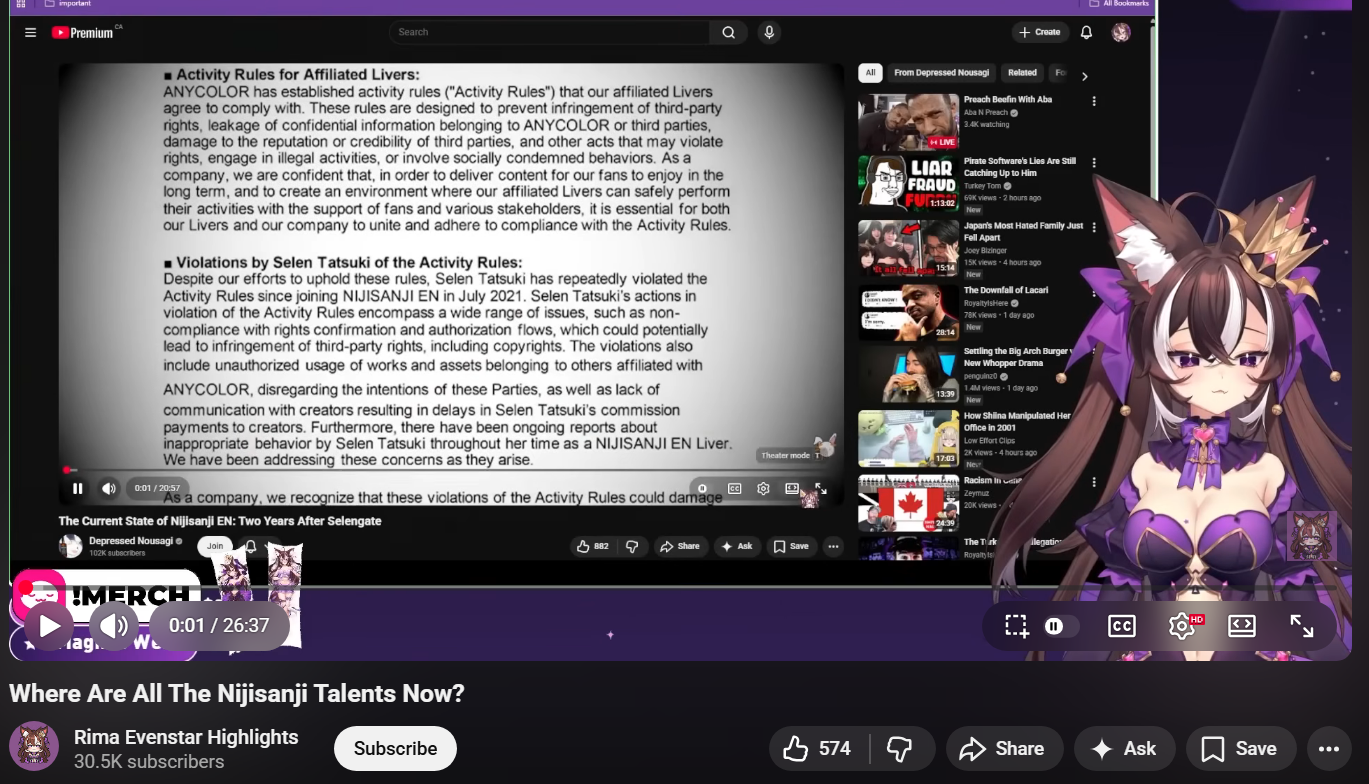Viewport: 1369px width, 784px height.
Task: Click Join next to Depressed Nousagi
Action: [215, 546]
